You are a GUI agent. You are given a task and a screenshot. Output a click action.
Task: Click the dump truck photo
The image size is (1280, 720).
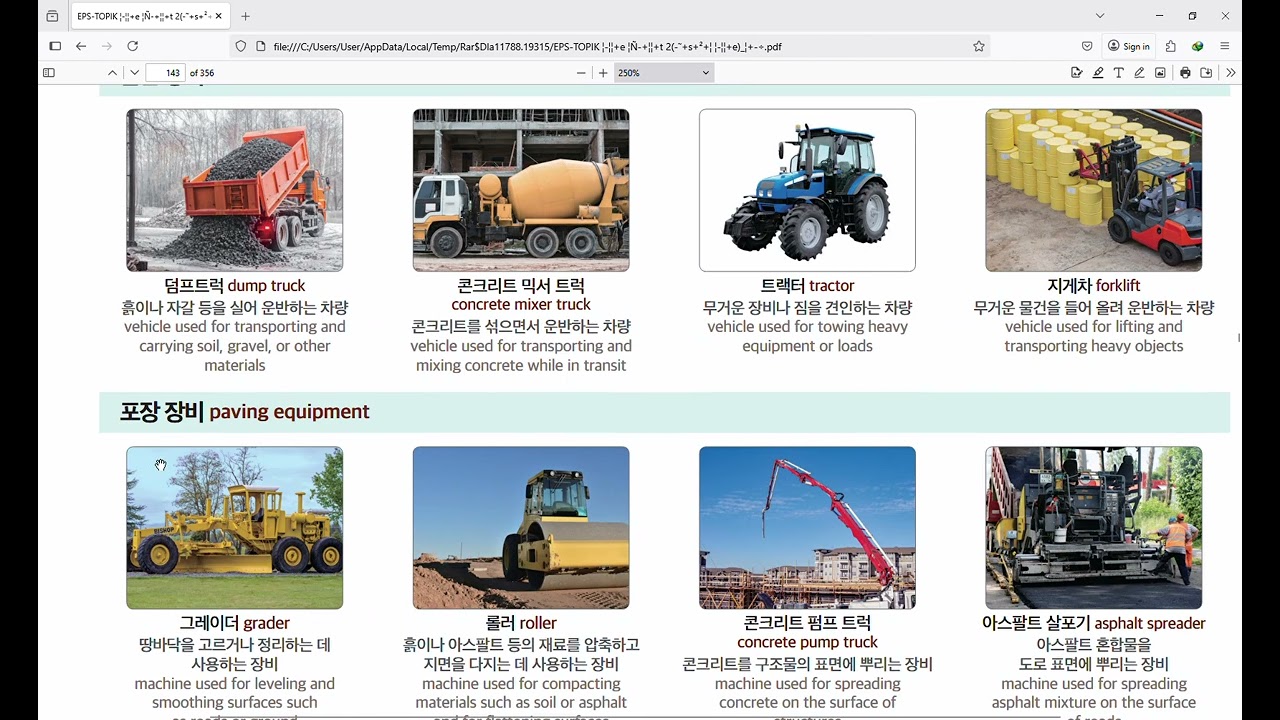pyautogui.click(x=235, y=190)
